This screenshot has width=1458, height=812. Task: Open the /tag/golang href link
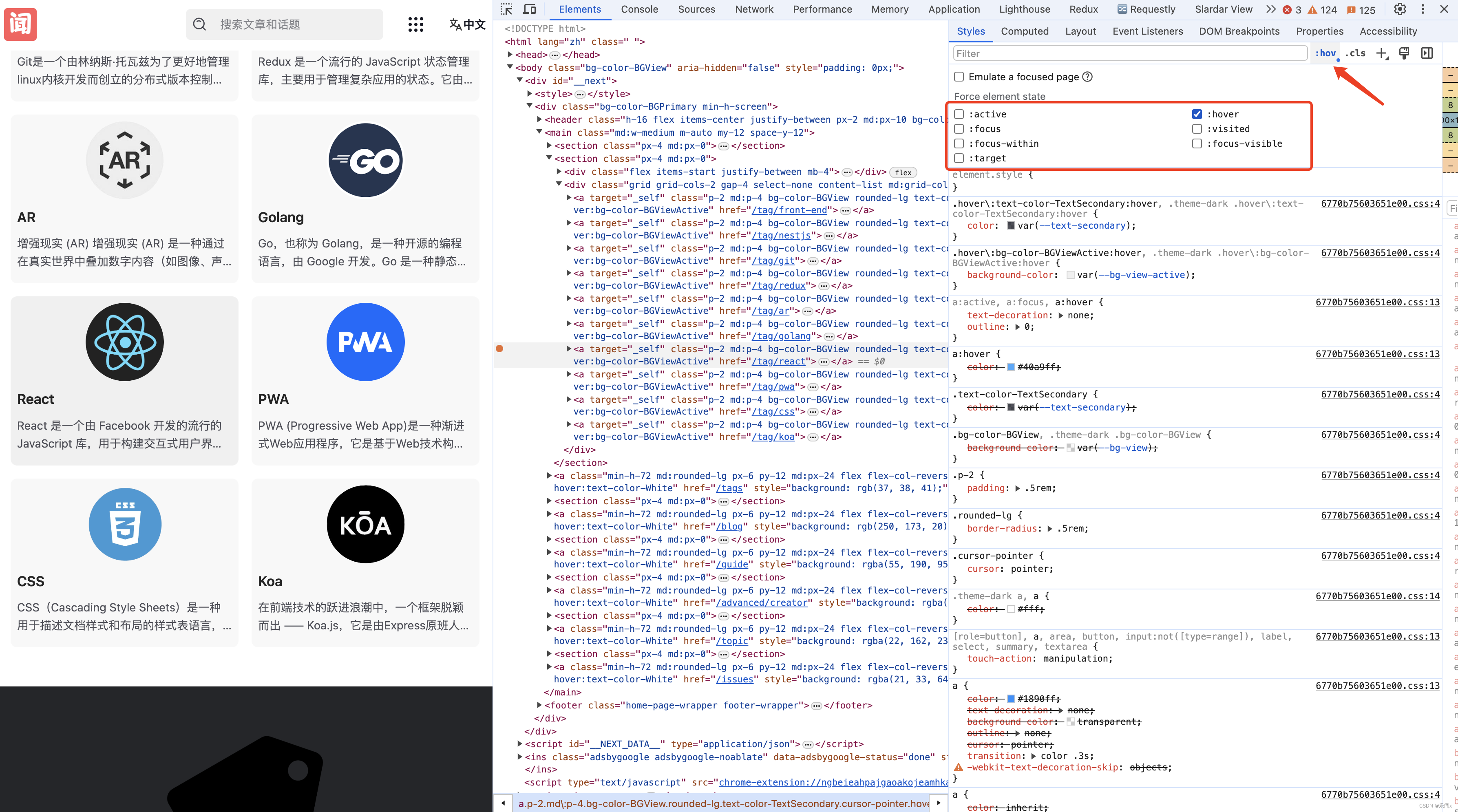tap(780, 336)
